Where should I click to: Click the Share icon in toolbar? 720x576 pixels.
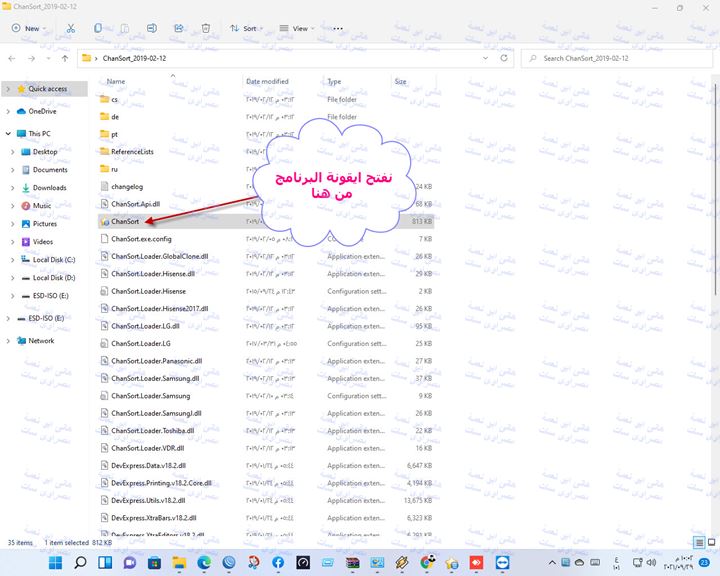[x=179, y=28]
